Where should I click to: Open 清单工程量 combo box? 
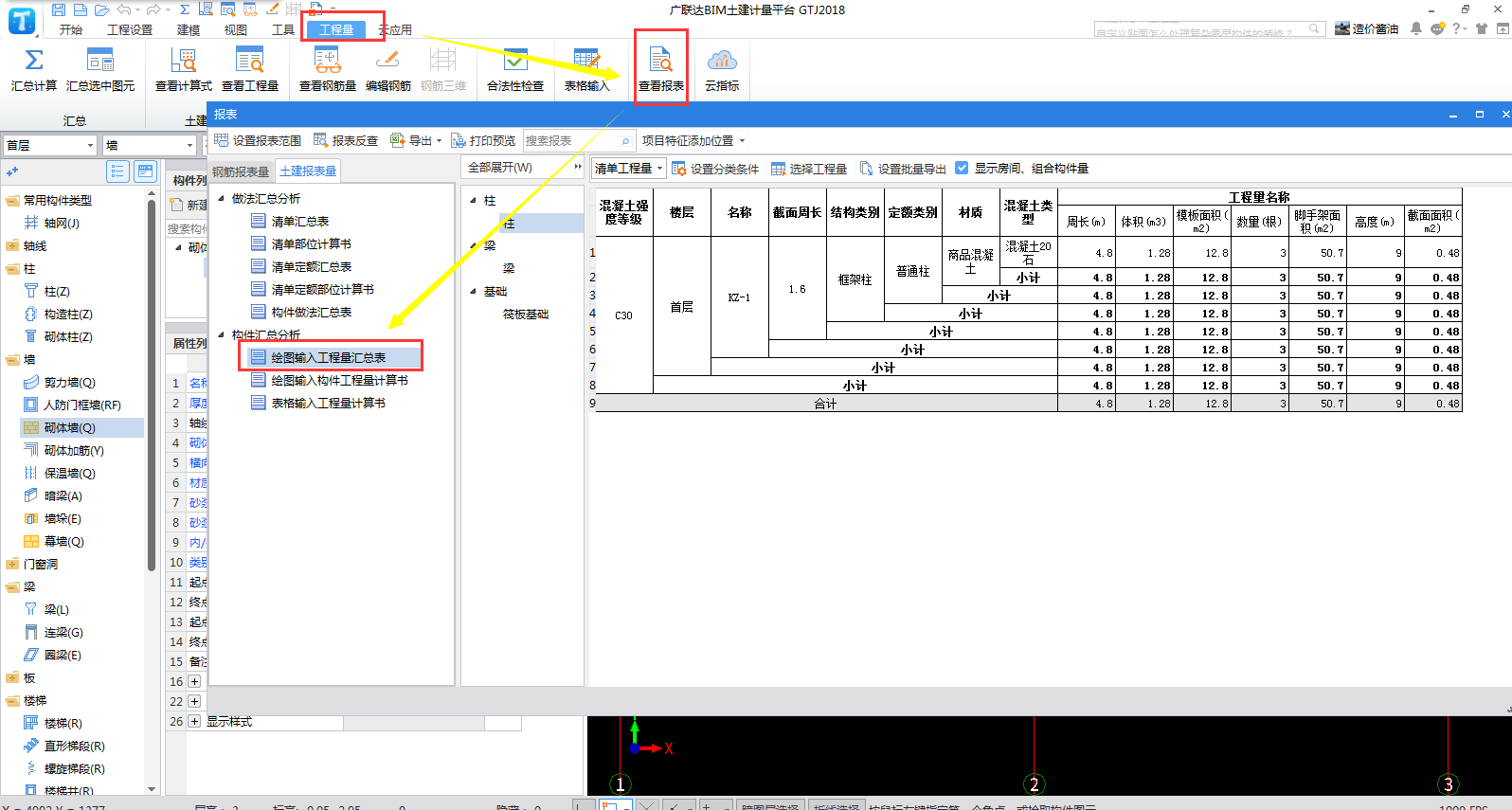click(x=628, y=169)
